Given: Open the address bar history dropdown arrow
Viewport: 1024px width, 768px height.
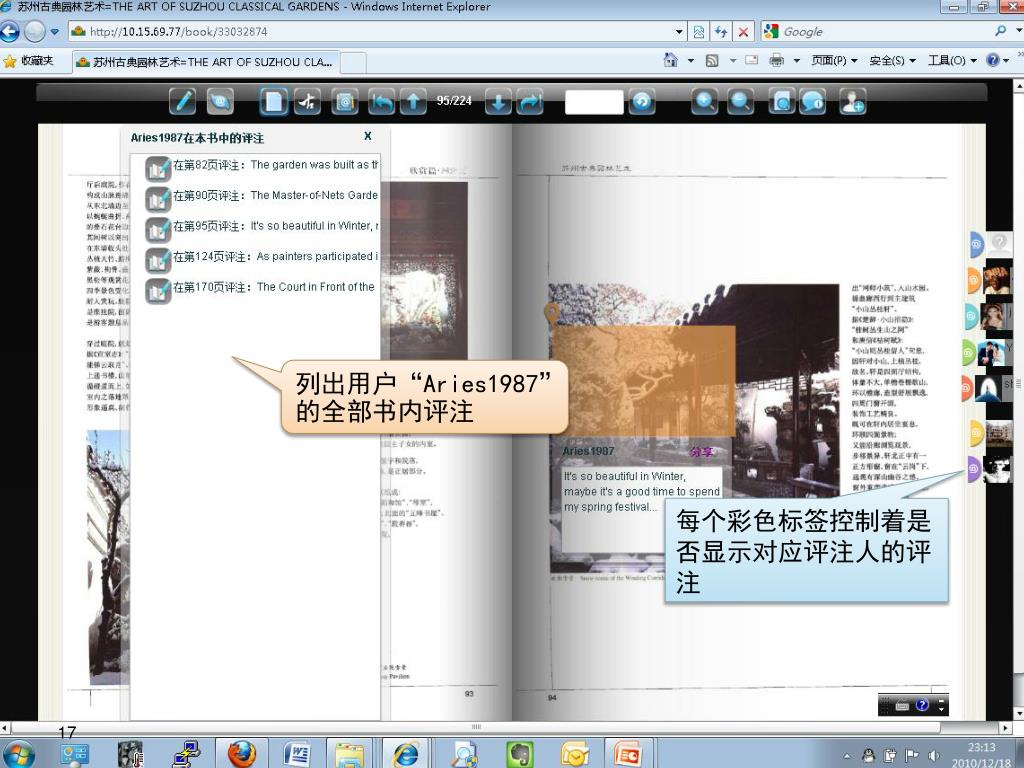Looking at the screenshot, I should pyautogui.click(x=680, y=32).
